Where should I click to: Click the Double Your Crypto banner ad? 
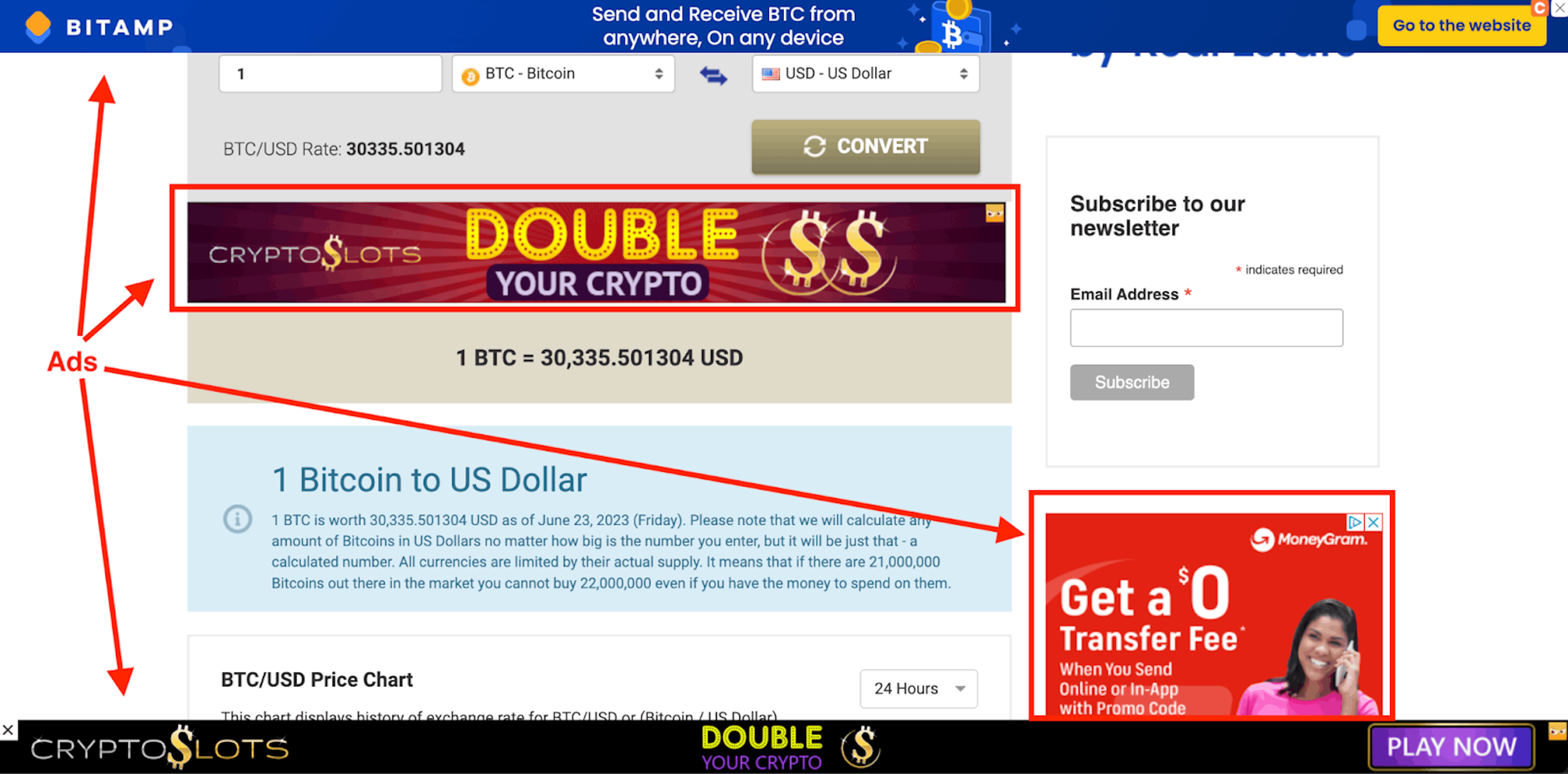(596, 253)
